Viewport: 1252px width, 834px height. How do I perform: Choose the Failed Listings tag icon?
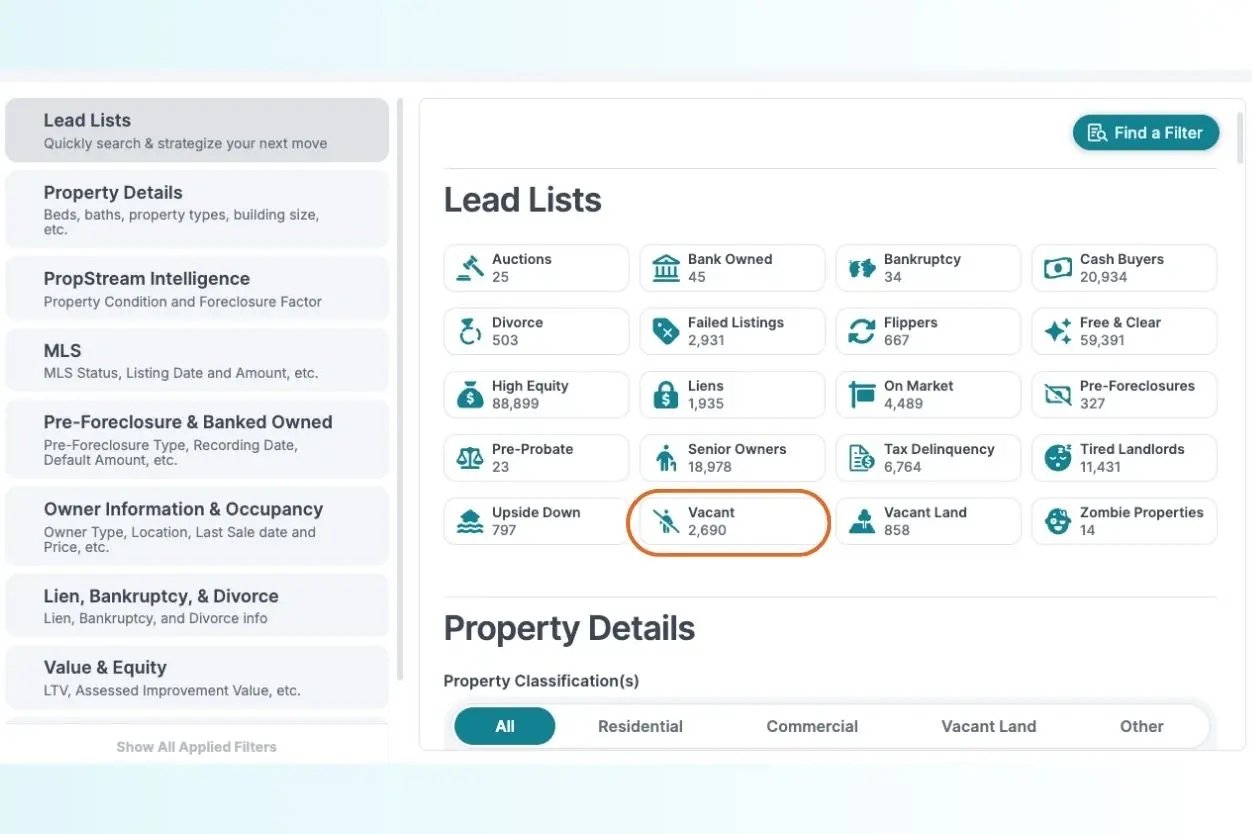coord(665,331)
